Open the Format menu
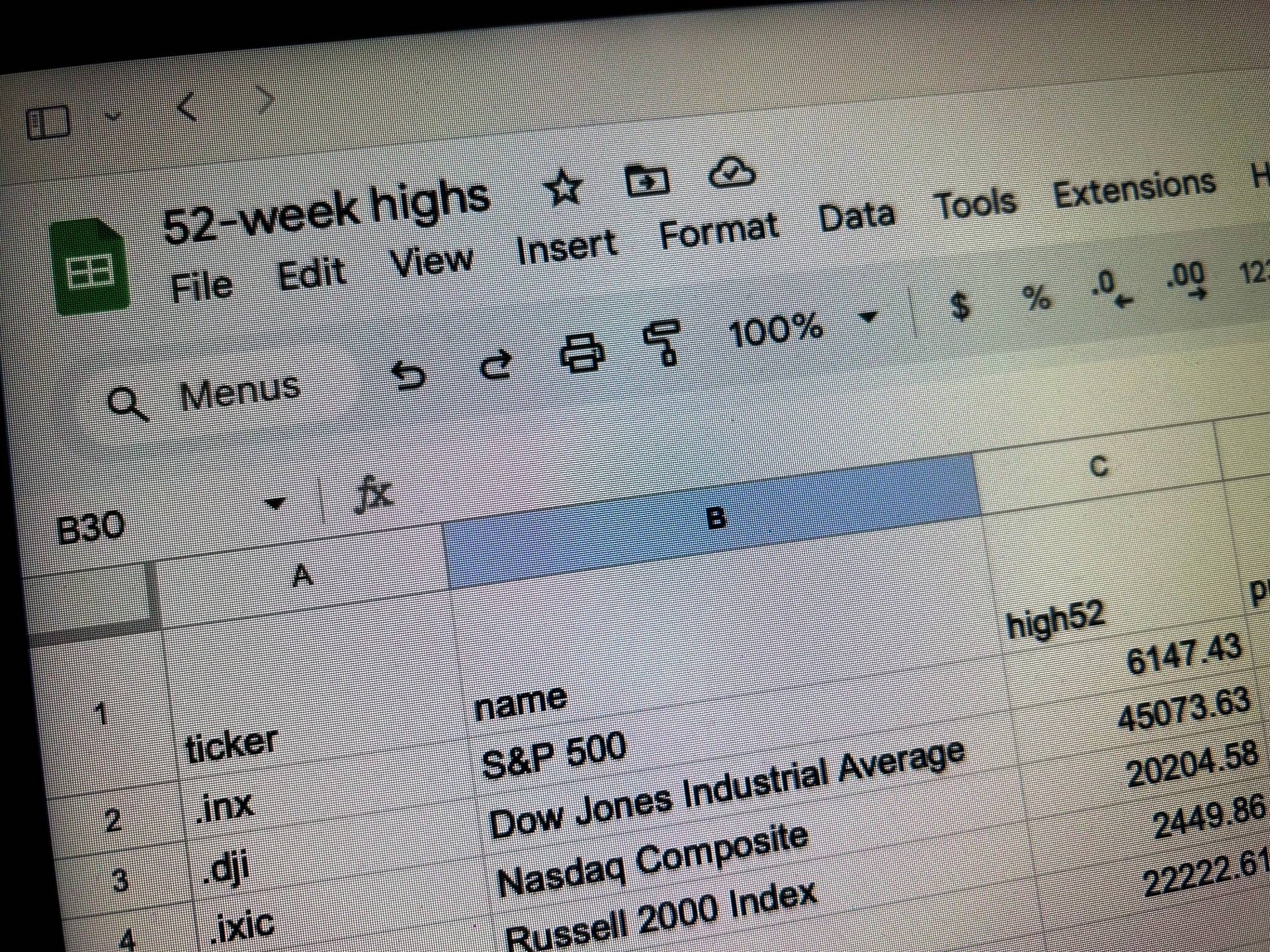Viewport: 1270px width, 952px height. [x=719, y=230]
